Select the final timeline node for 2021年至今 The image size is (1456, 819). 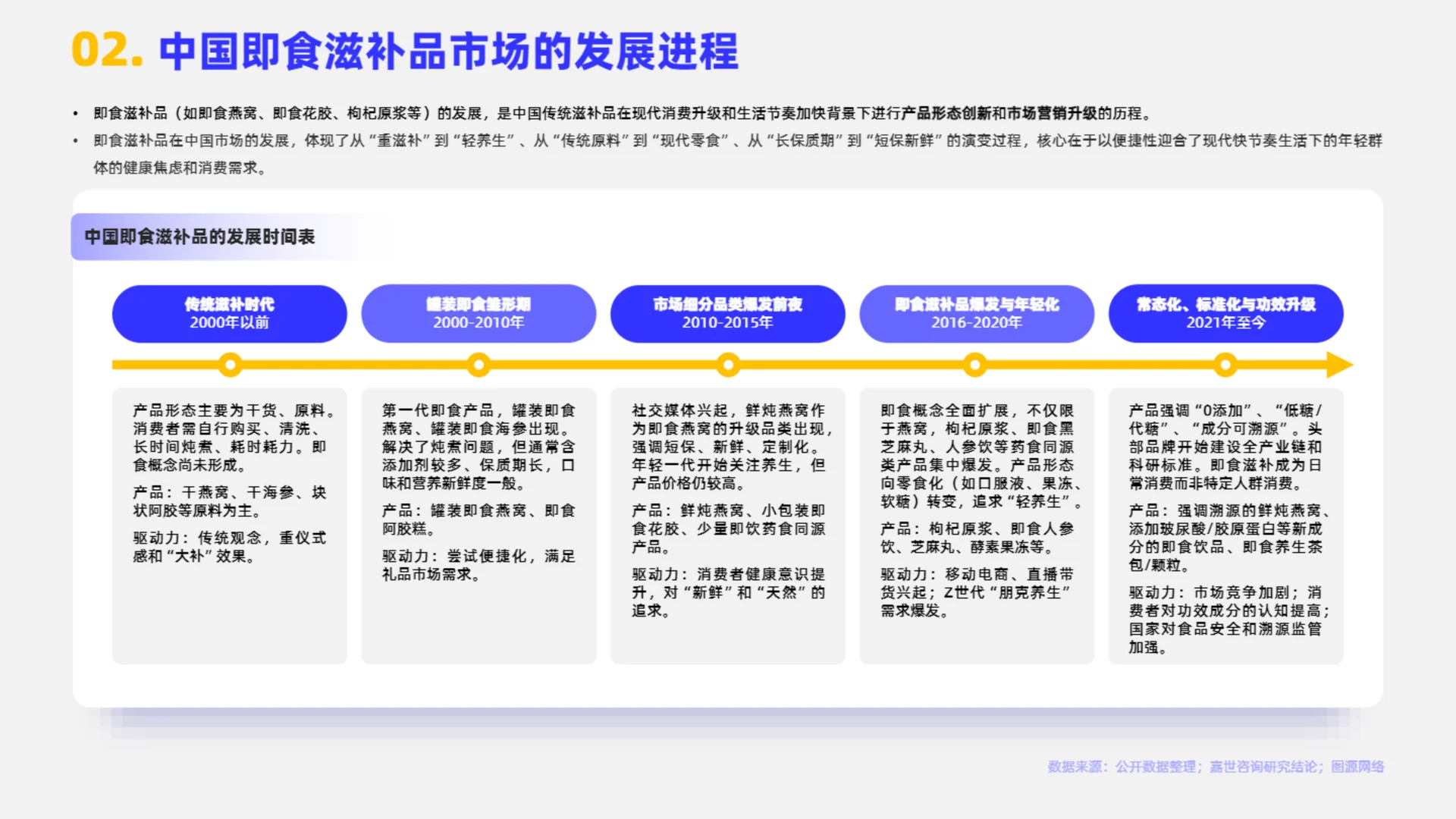1225,365
